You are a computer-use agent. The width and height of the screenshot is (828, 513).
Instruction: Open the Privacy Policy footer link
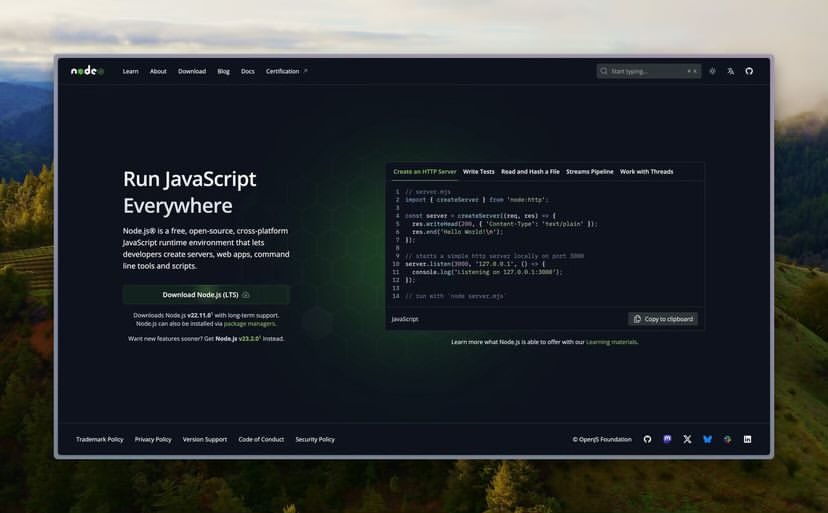153,440
